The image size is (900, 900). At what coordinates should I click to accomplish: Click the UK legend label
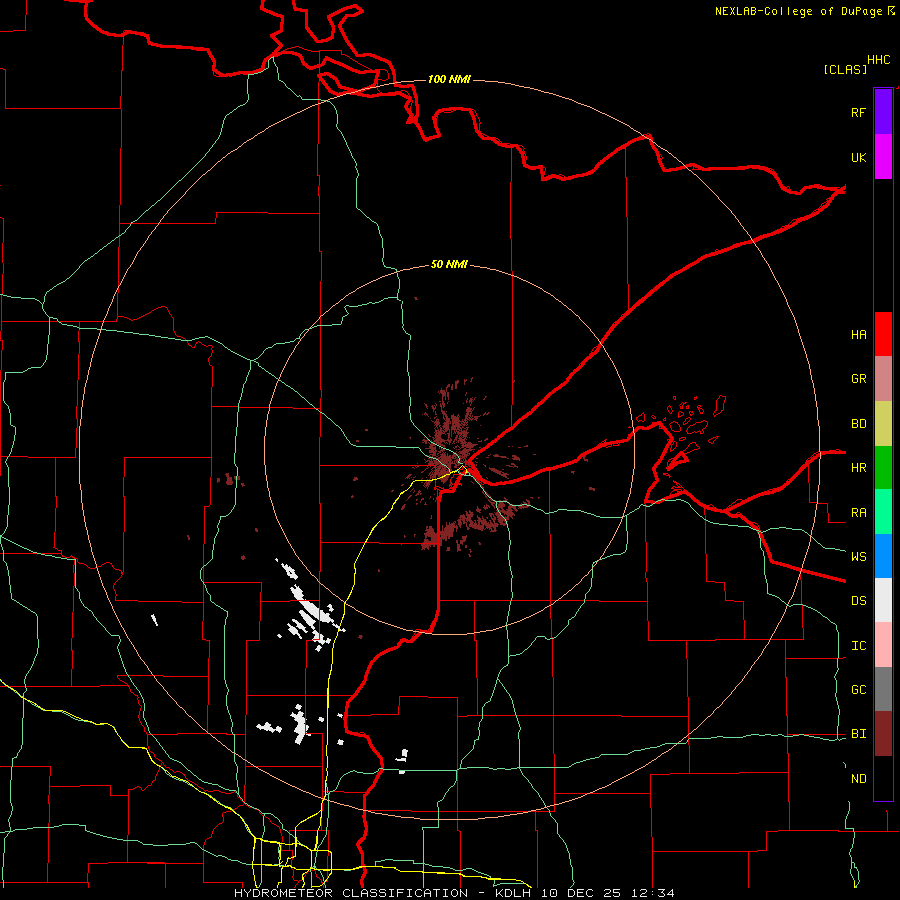[858, 157]
